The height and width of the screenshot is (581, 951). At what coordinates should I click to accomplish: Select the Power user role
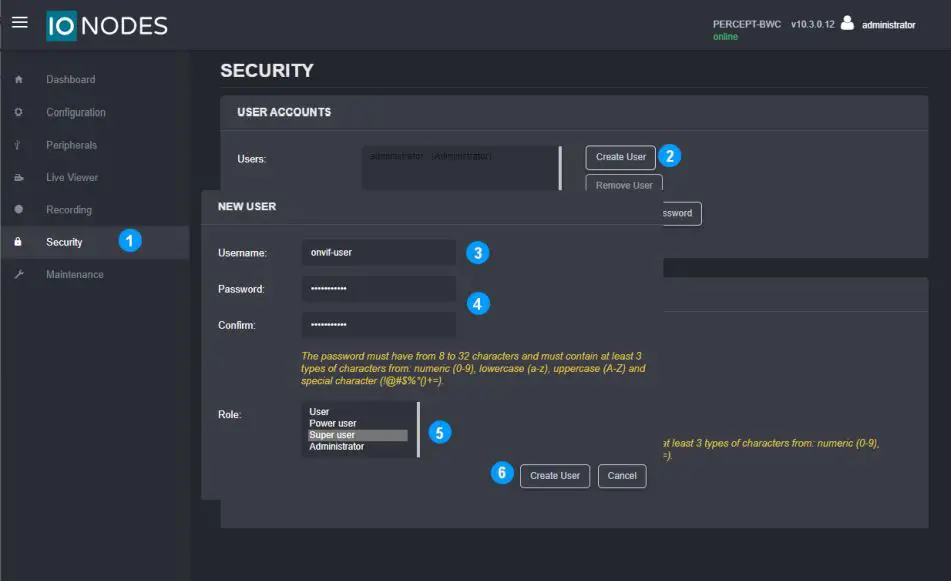(x=358, y=423)
